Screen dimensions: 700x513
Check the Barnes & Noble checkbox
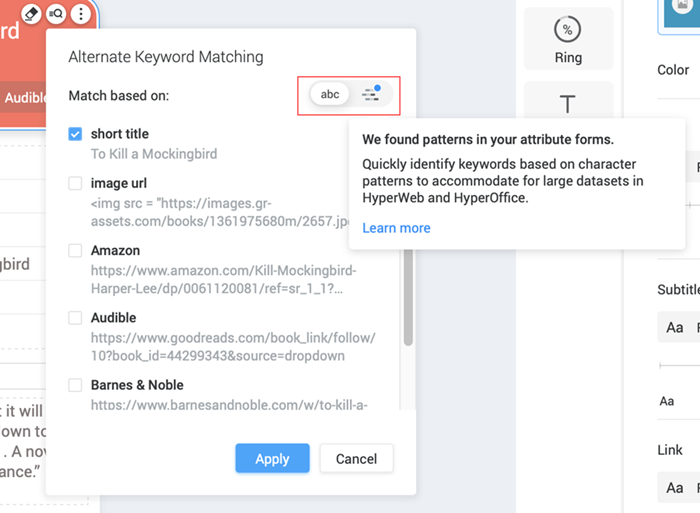point(76,385)
